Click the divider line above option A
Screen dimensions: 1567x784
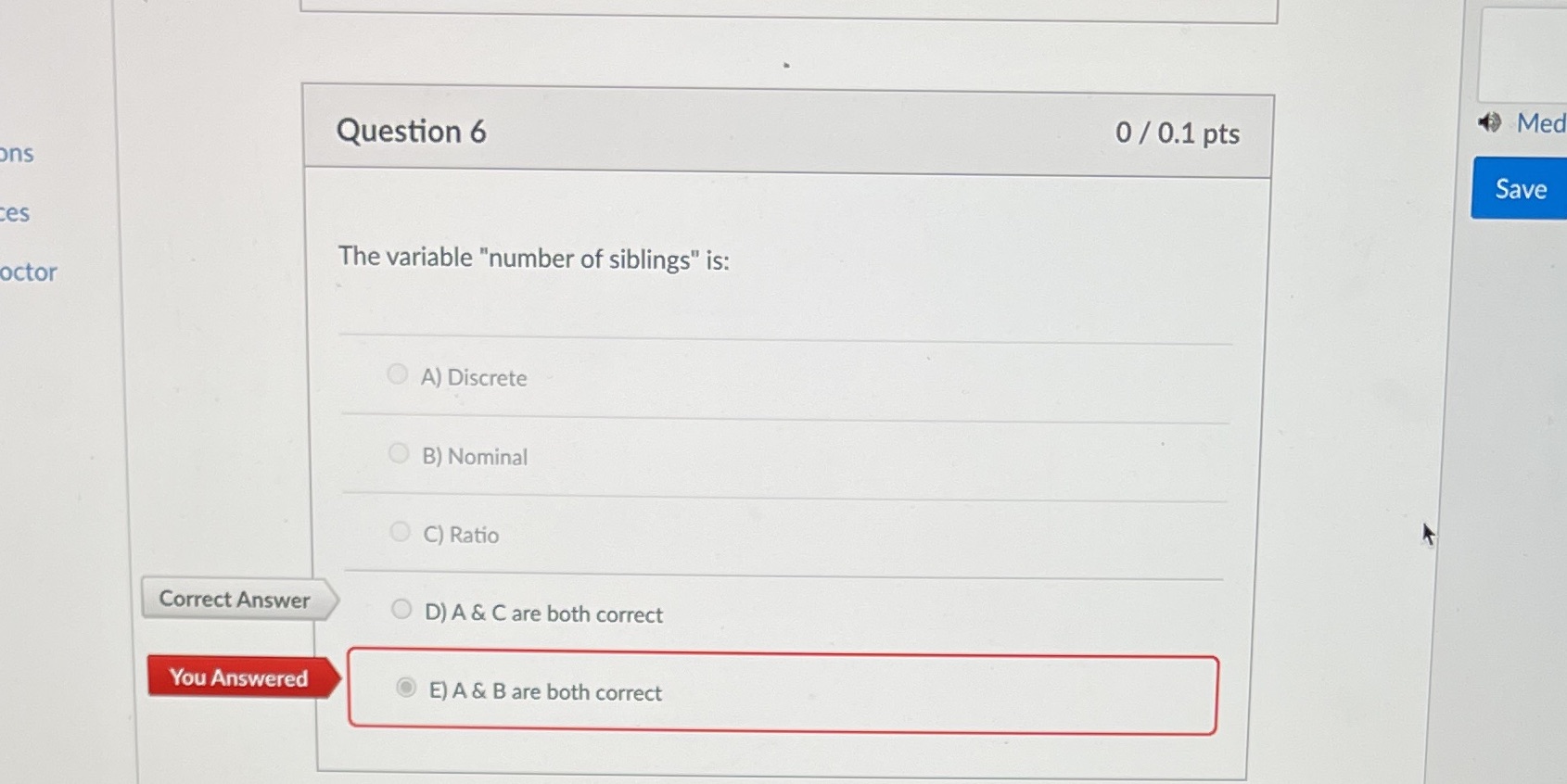(783, 337)
